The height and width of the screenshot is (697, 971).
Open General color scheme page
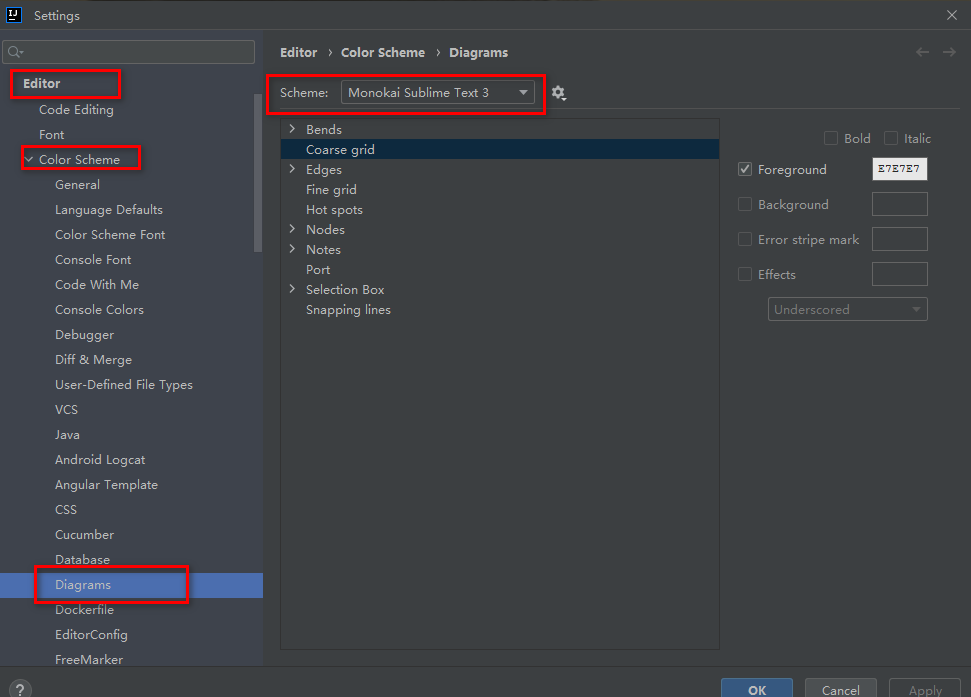tap(77, 184)
